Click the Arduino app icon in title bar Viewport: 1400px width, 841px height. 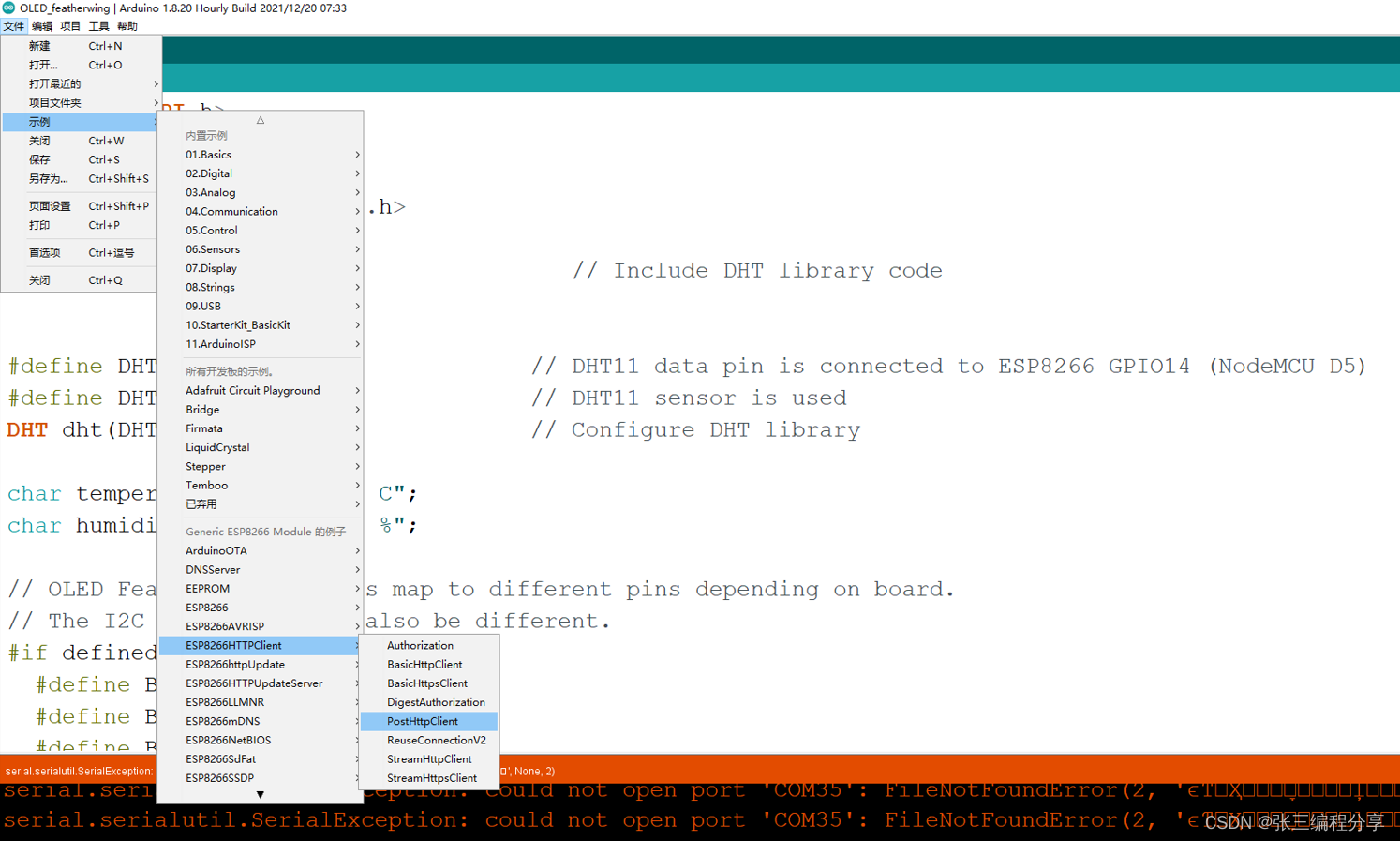pos(8,8)
